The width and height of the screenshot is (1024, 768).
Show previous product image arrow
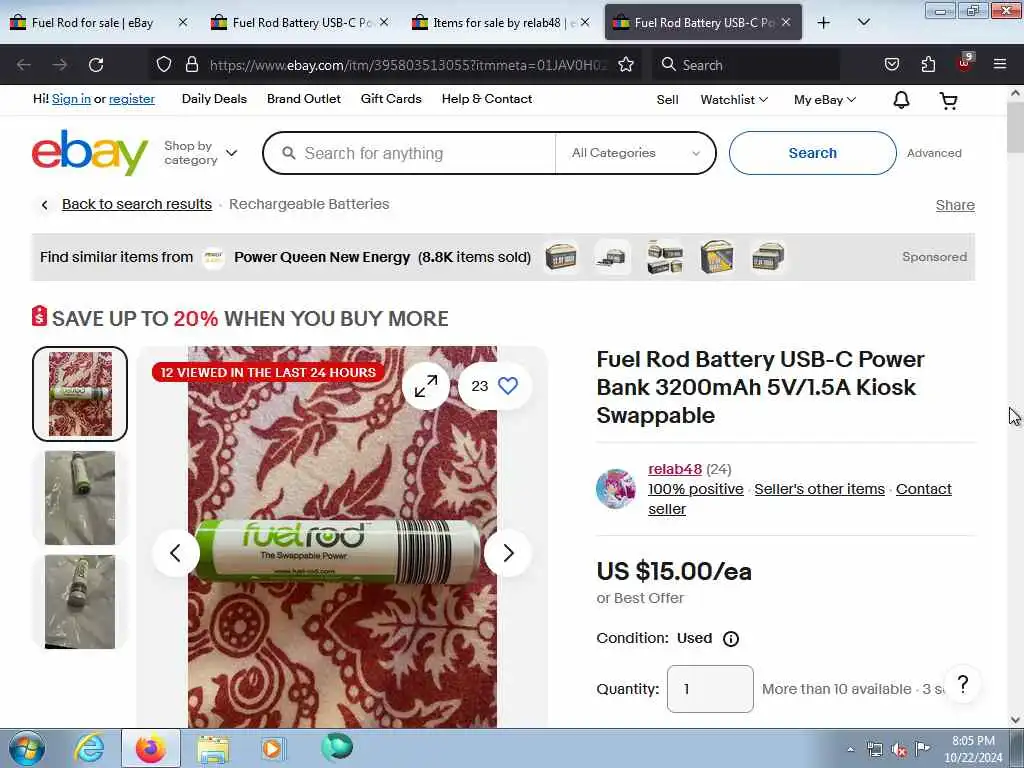[176, 553]
